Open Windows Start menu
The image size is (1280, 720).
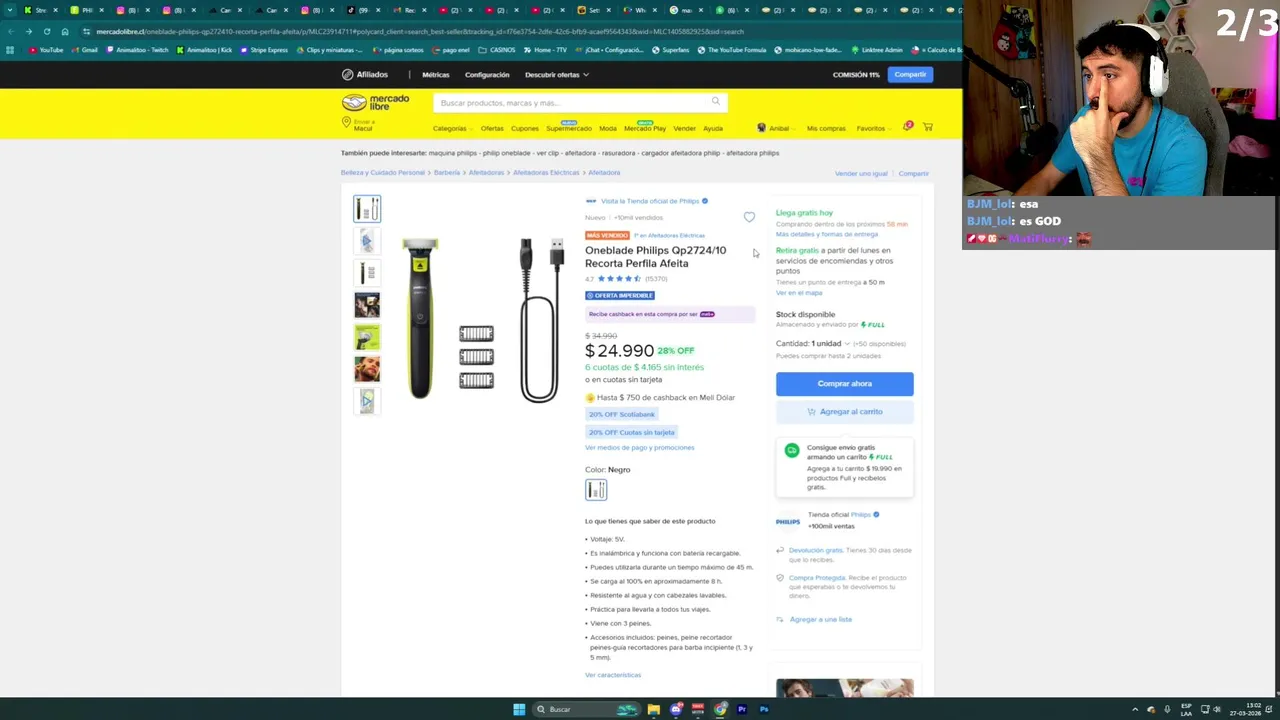(x=519, y=709)
